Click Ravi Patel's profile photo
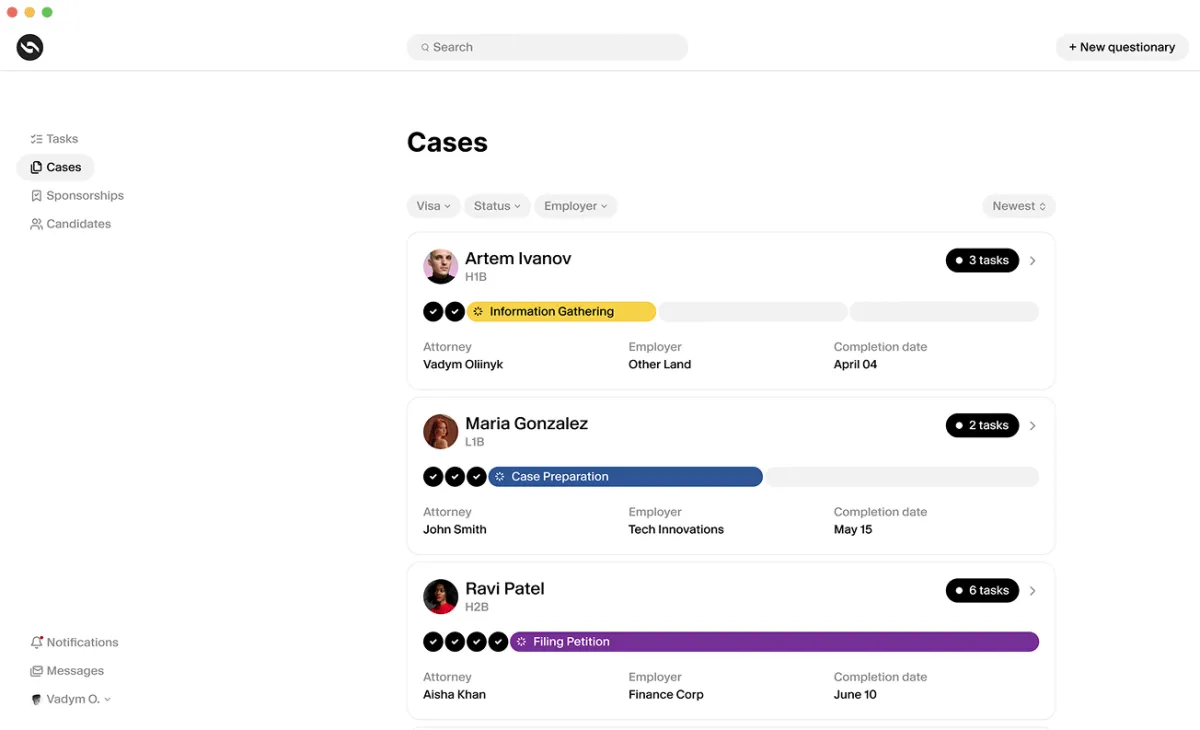1200x730 pixels. pyautogui.click(x=440, y=597)
